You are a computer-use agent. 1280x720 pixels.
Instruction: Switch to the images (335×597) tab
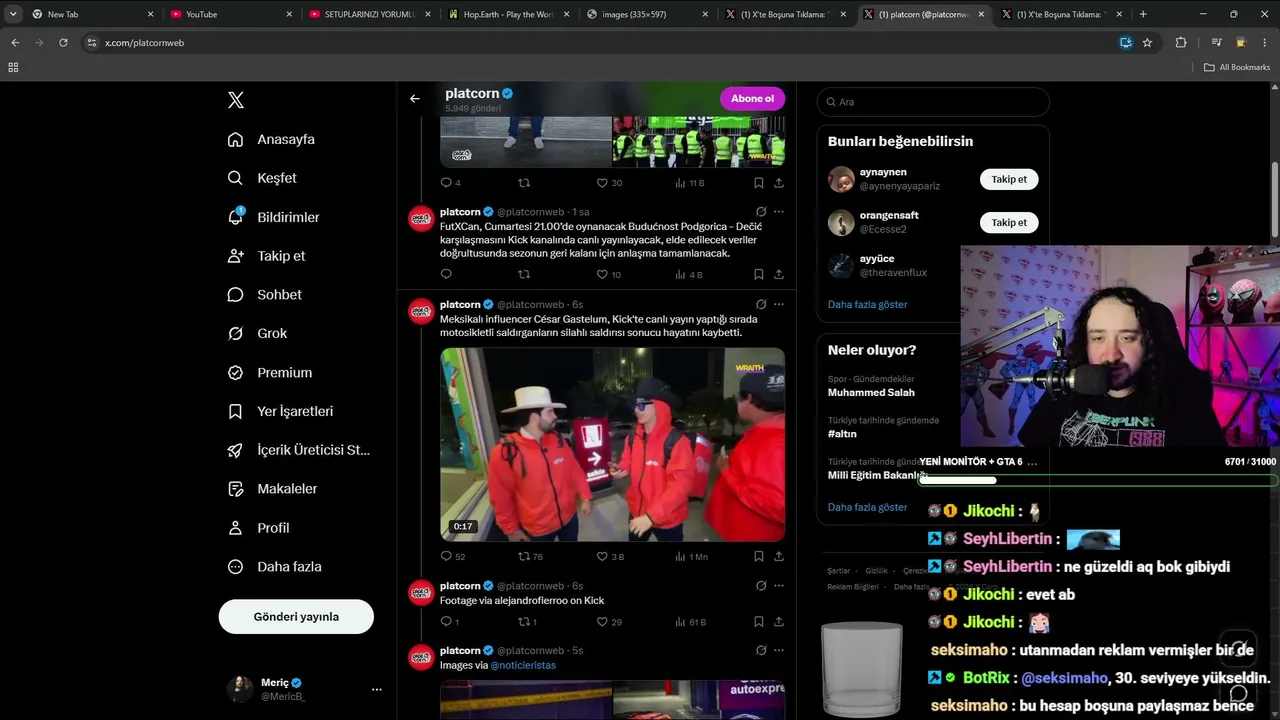647,14
